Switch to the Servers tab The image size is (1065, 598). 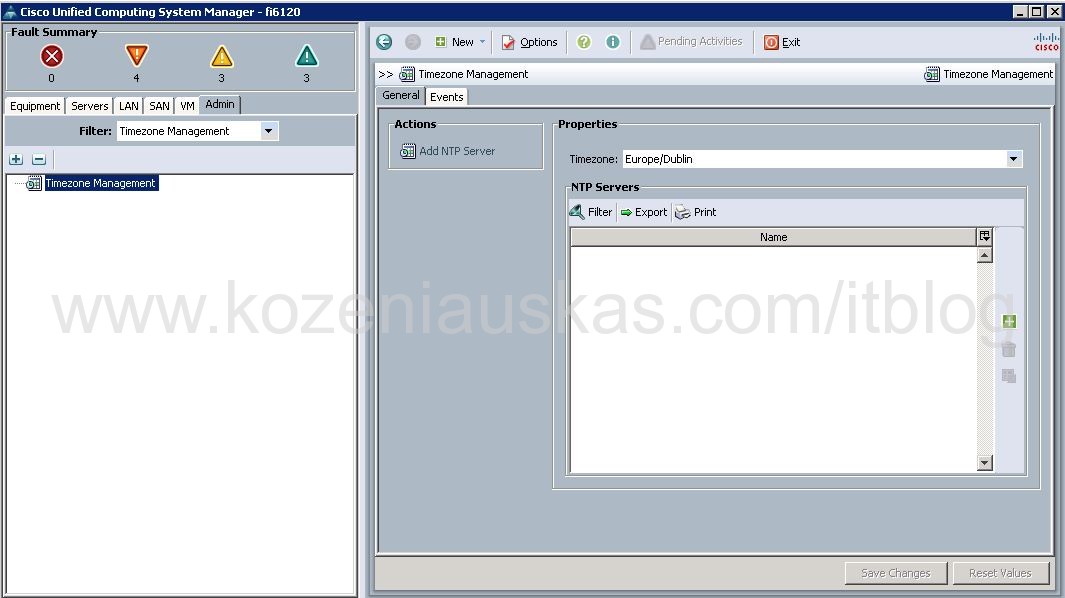click(90, 106)
